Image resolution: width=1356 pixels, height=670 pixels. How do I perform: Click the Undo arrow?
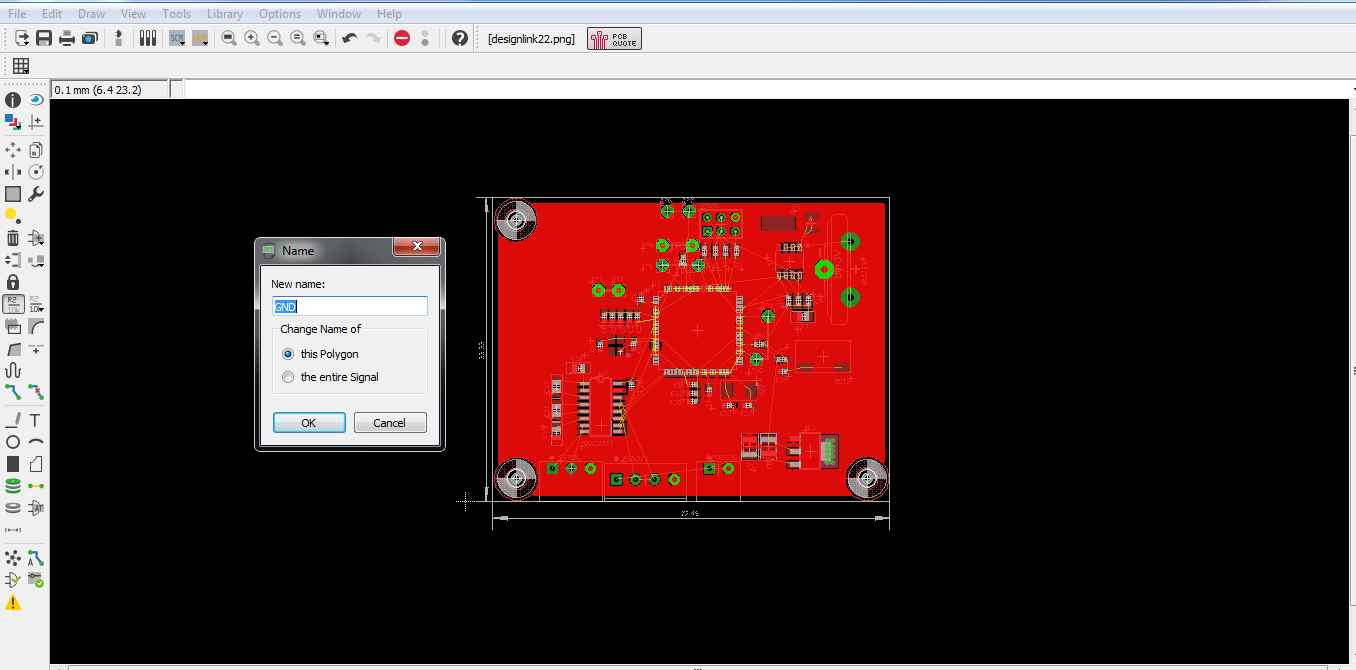click(349, 38)
